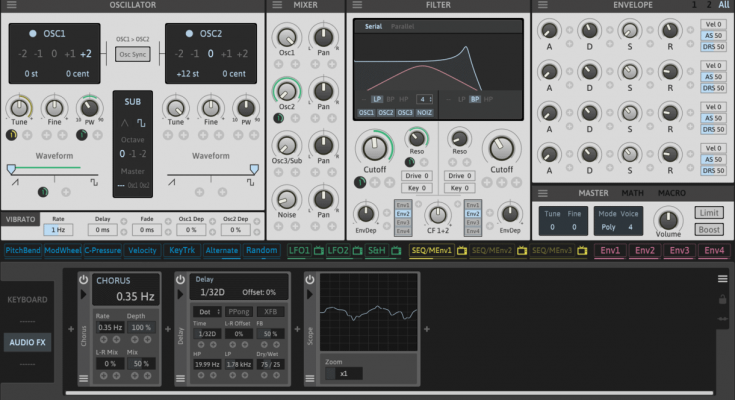
Task: Enable PPong delay mode
Action: pyautogui.click(x=239, y=311)
